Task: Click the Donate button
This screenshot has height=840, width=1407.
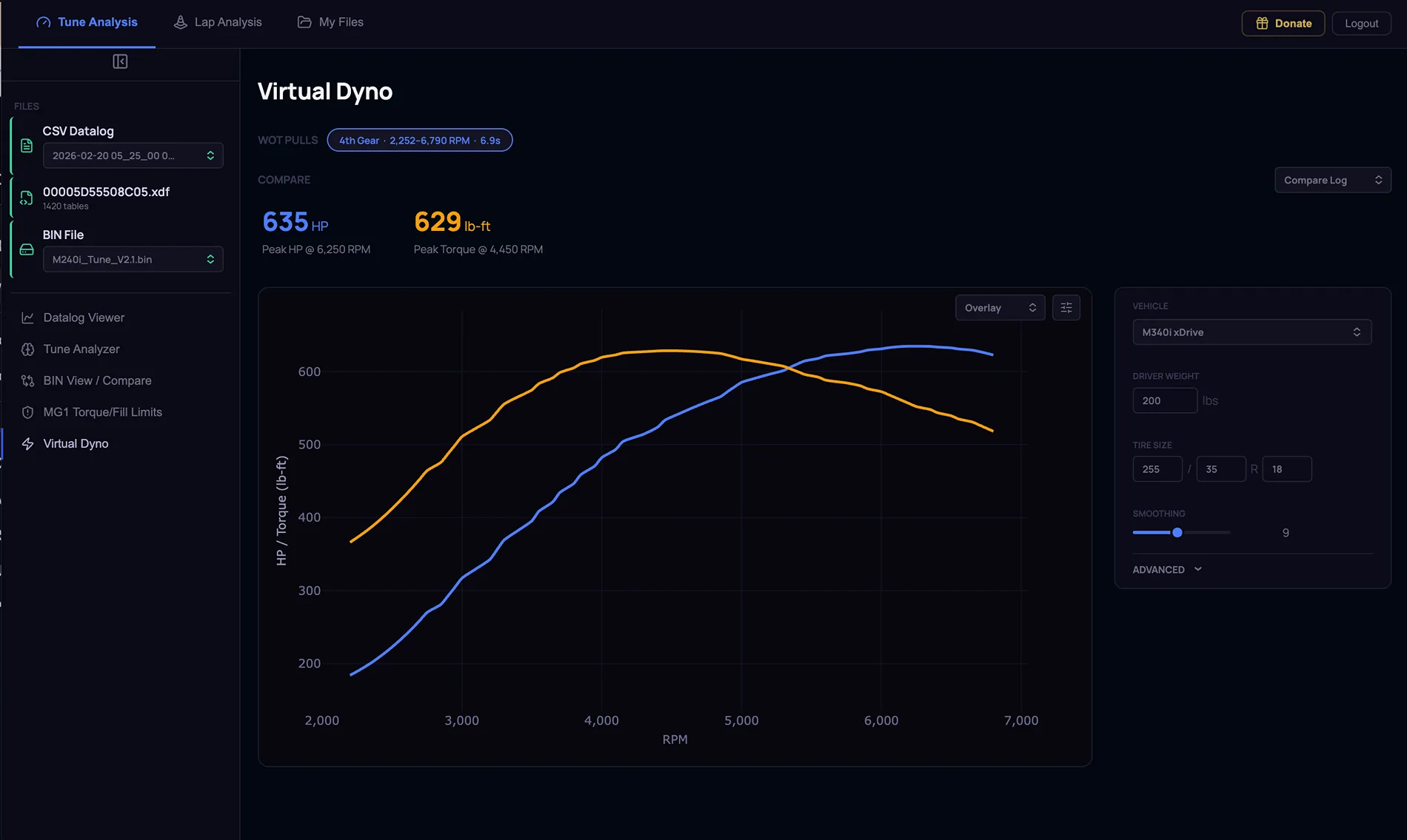Action: point(1283,24)
